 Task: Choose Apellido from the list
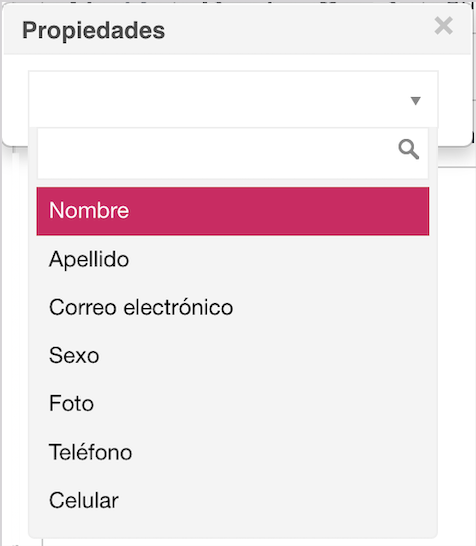coord(233,259)
